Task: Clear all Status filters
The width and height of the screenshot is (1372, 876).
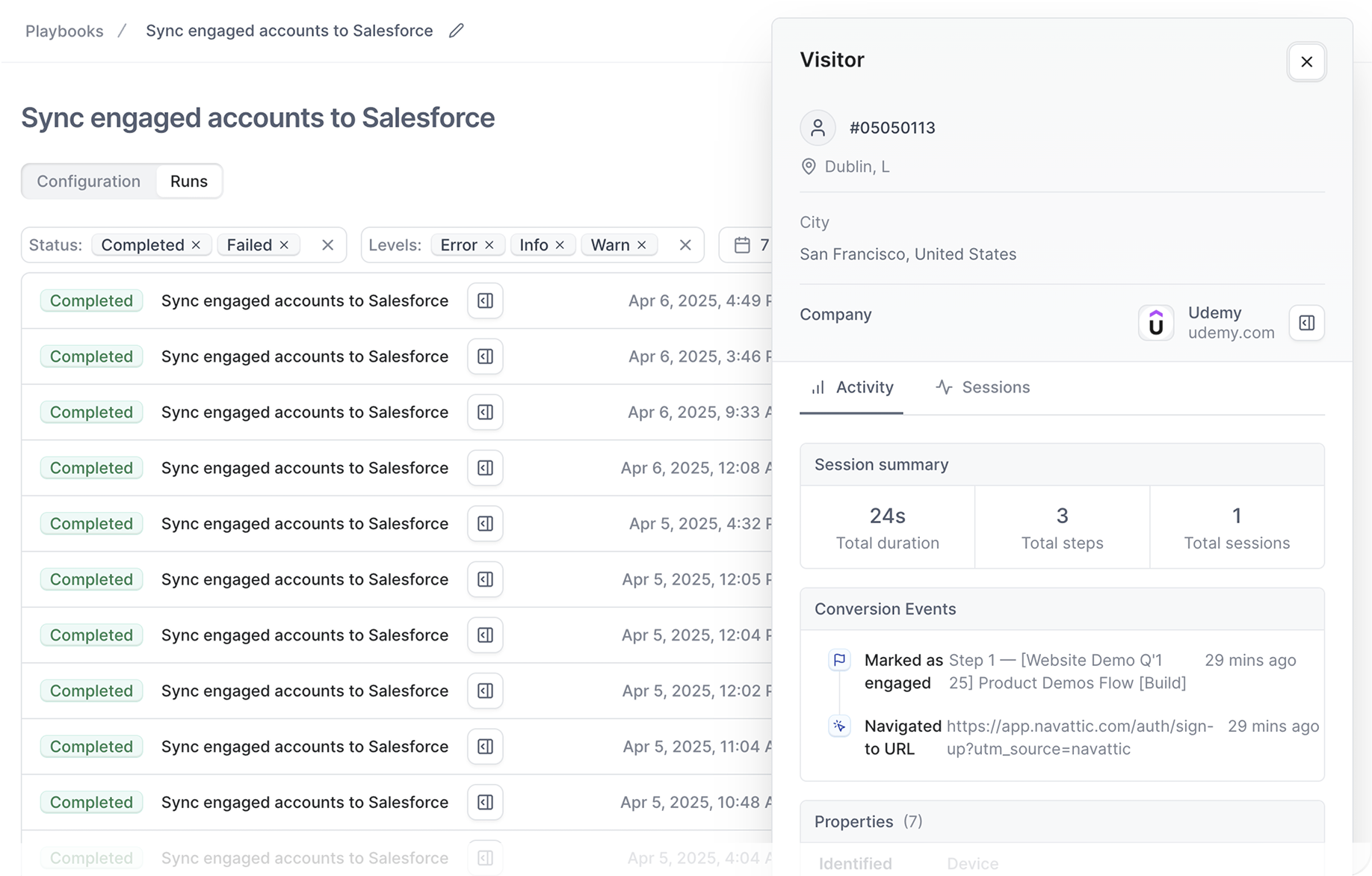Action: point(327,245)
